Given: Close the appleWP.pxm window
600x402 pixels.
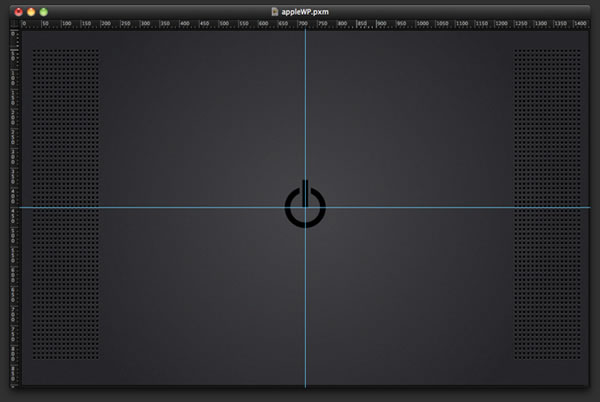Looking at the screenshot, I should pyautogui.click(x=18, y=12).
